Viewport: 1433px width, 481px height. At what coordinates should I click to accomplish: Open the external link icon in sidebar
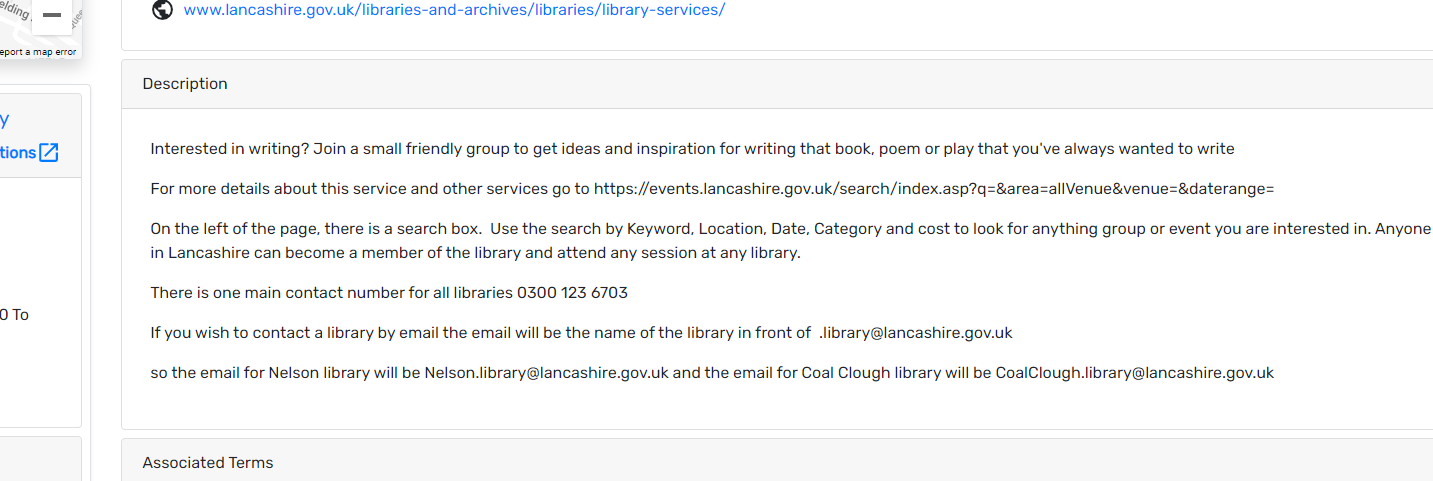point(49,153)
